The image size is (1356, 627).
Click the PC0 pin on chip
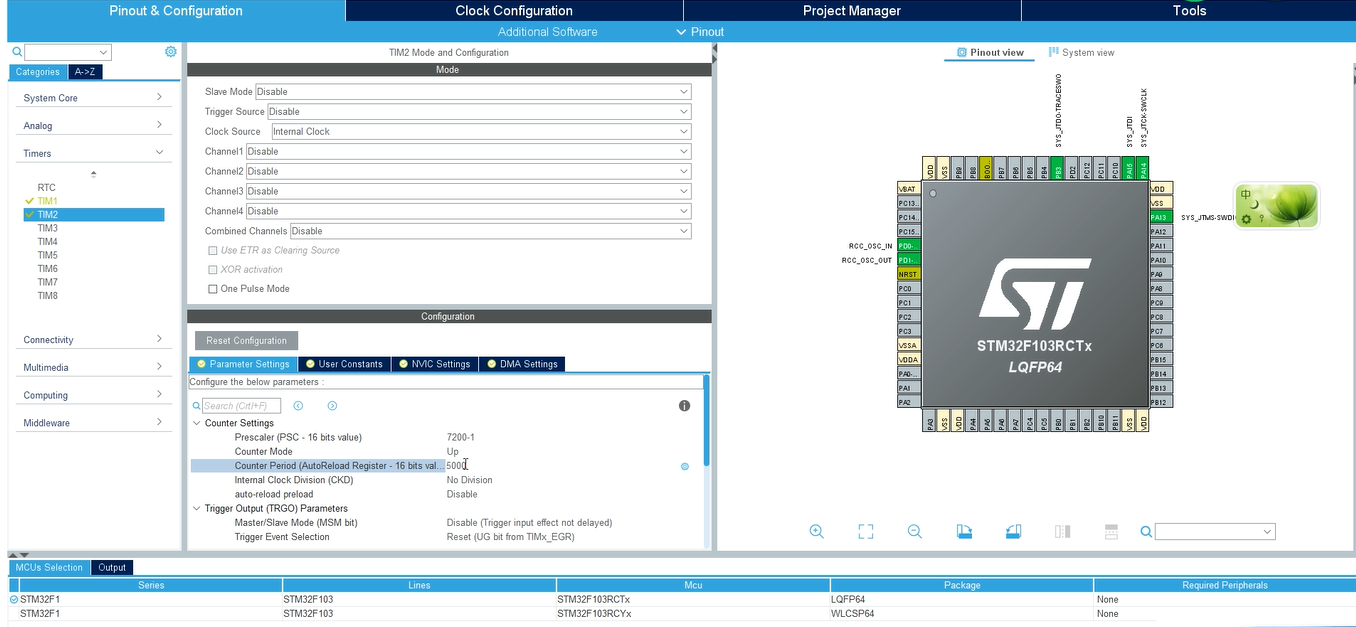point(908,288)
